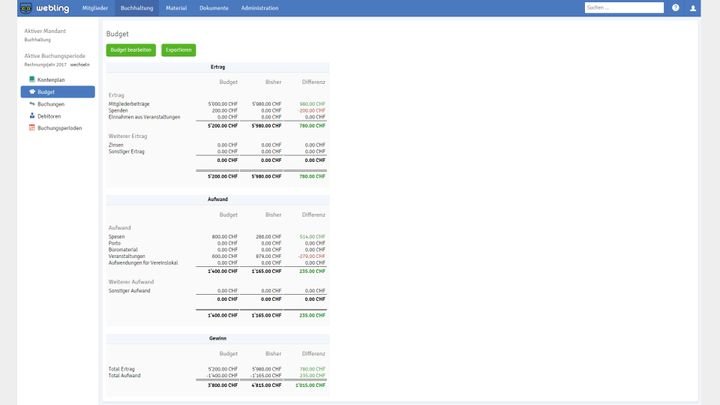The width and height of the screenshot is (720, 405).
Task: Click the Buchungen arrows icon
Action: pyautogui.click(x=32, y=103)
